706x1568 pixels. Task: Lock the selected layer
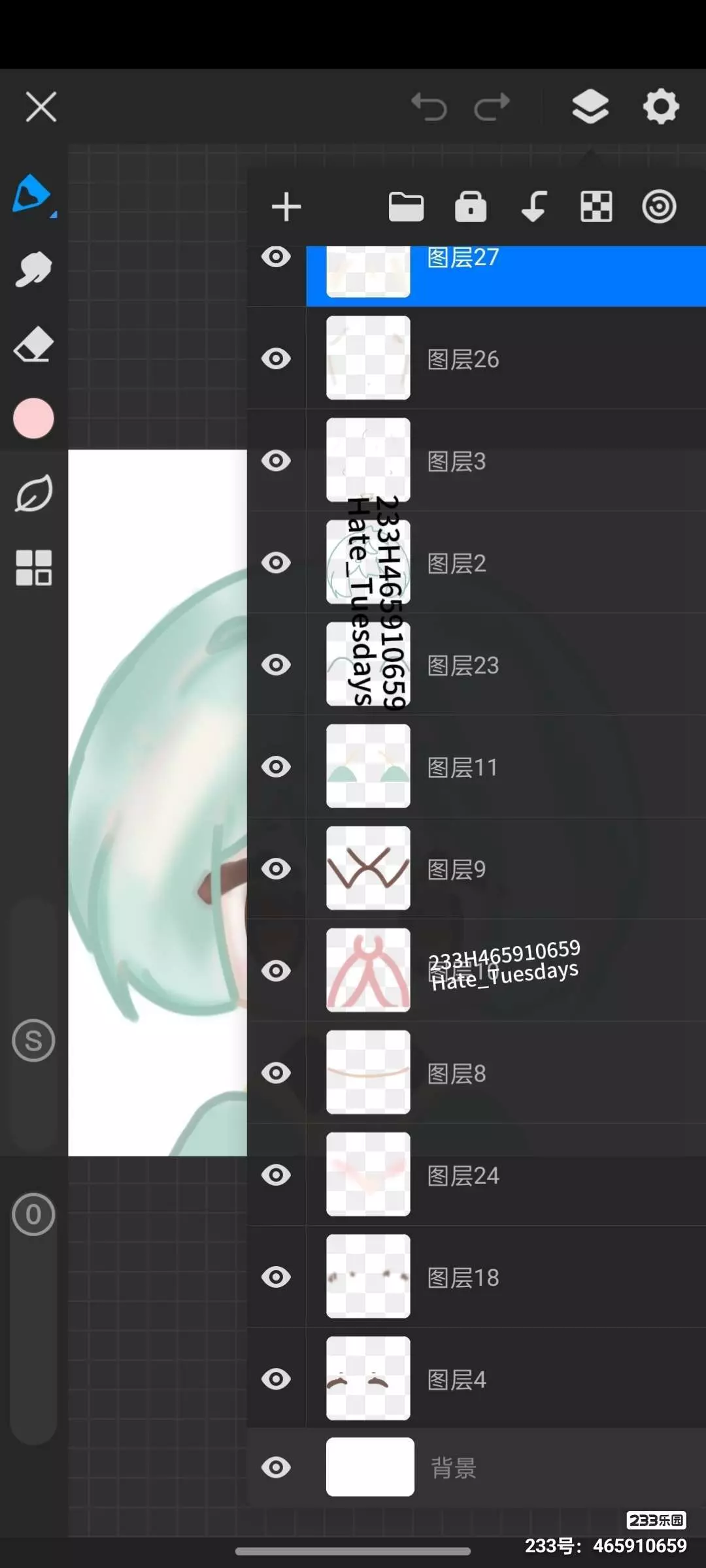(x=471, y=207)
